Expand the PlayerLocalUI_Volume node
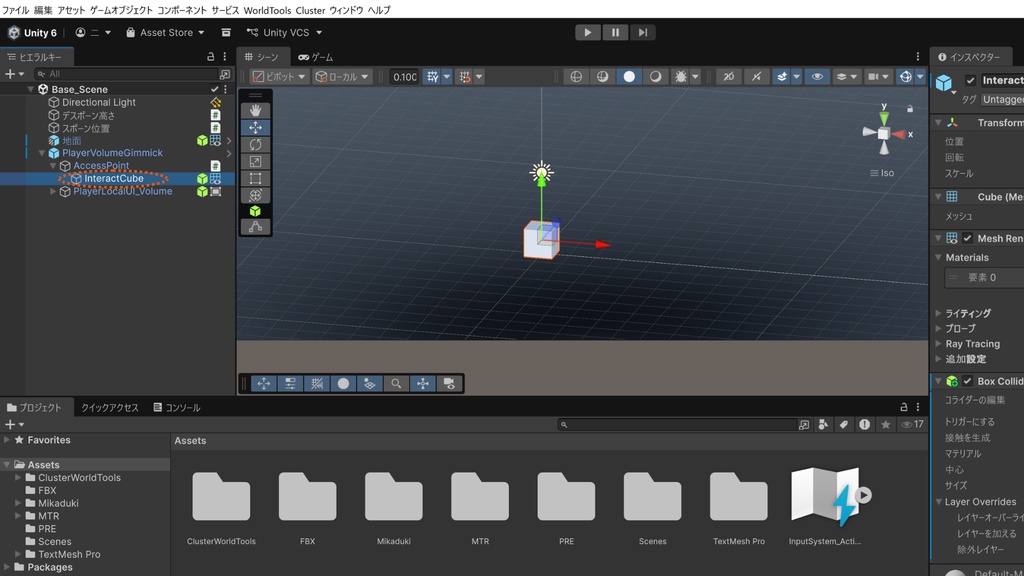The height and width of the screenshot is (576, 1024). 54,191
